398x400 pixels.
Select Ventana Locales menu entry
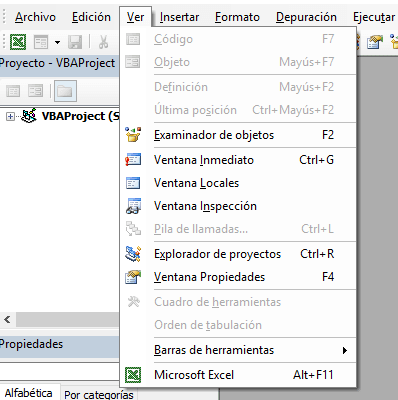click(x=238, y=183)
